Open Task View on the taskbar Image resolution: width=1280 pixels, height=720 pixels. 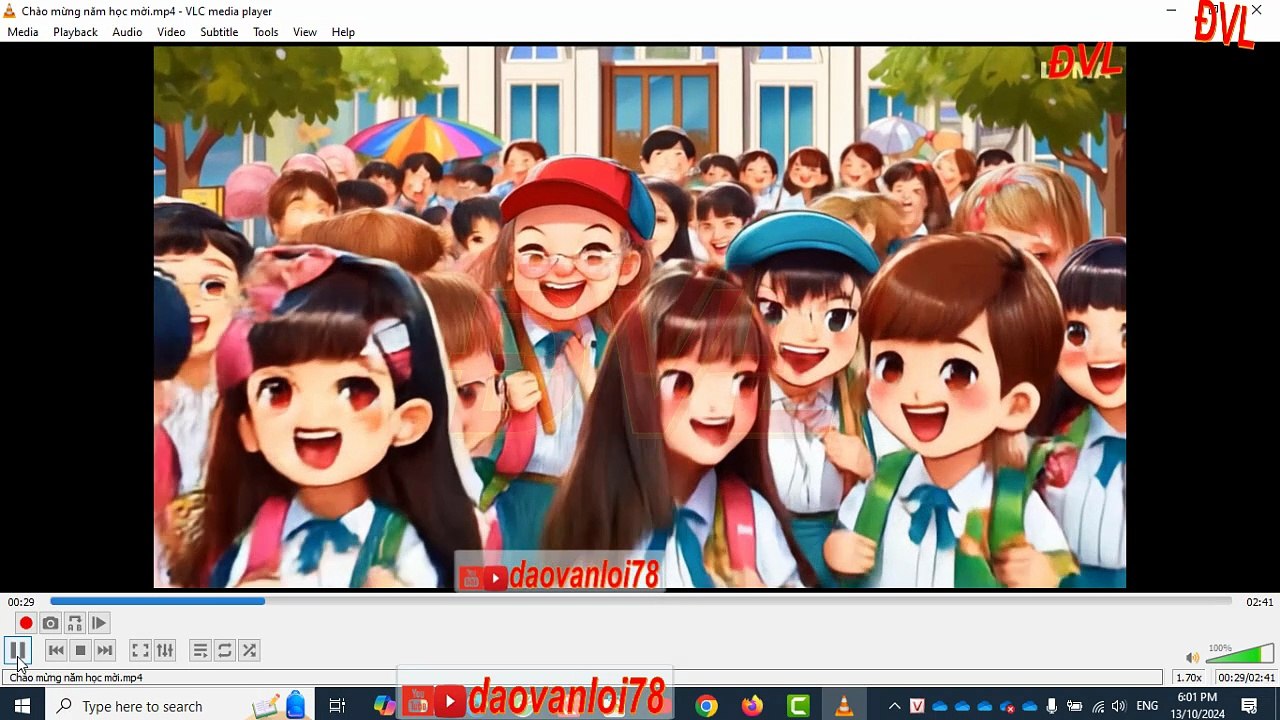coord(337,706)
